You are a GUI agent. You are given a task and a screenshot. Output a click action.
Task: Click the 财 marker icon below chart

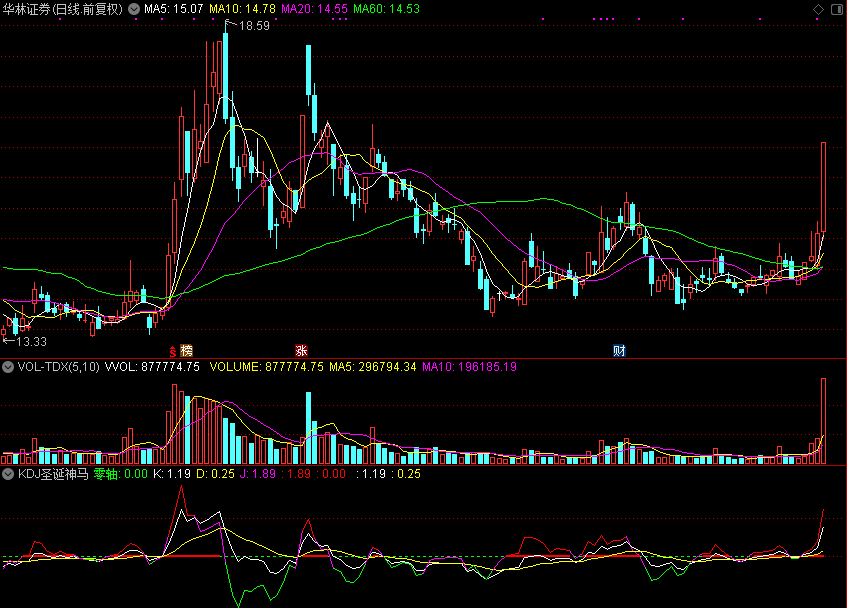pyautogui.click(x=619, y=351)
